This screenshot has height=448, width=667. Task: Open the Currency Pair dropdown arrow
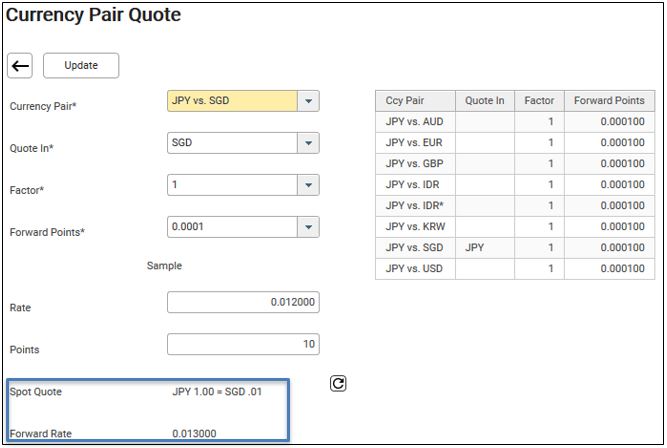(308, 101)
